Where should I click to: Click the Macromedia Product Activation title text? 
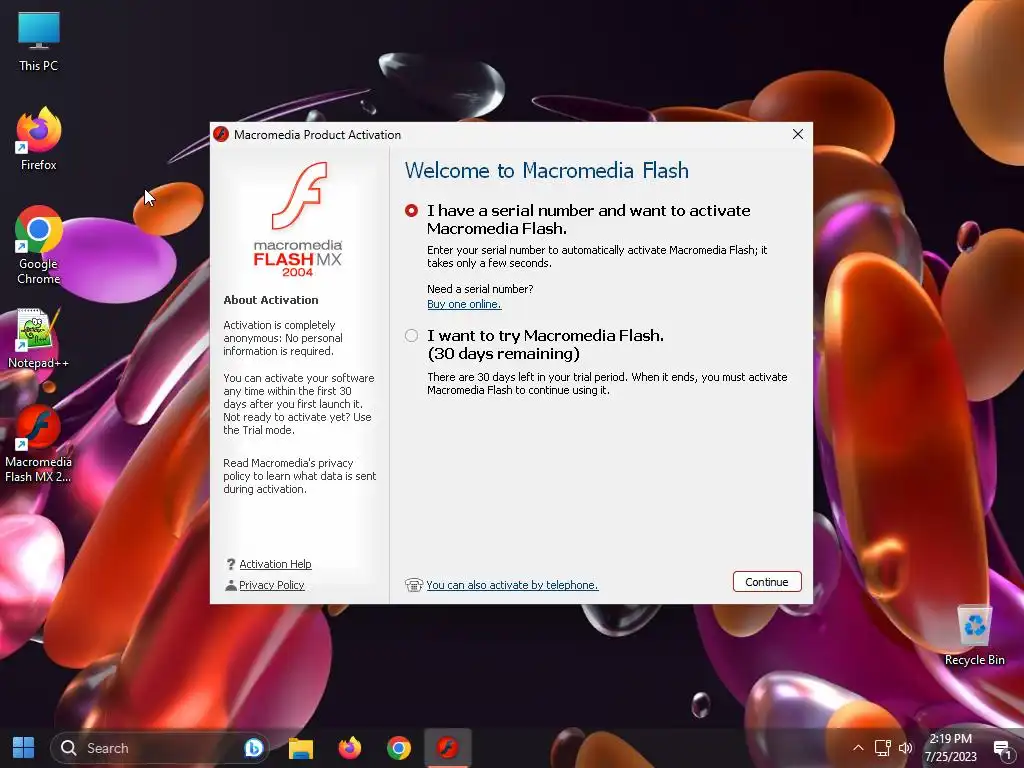click(x=317, y=135)
